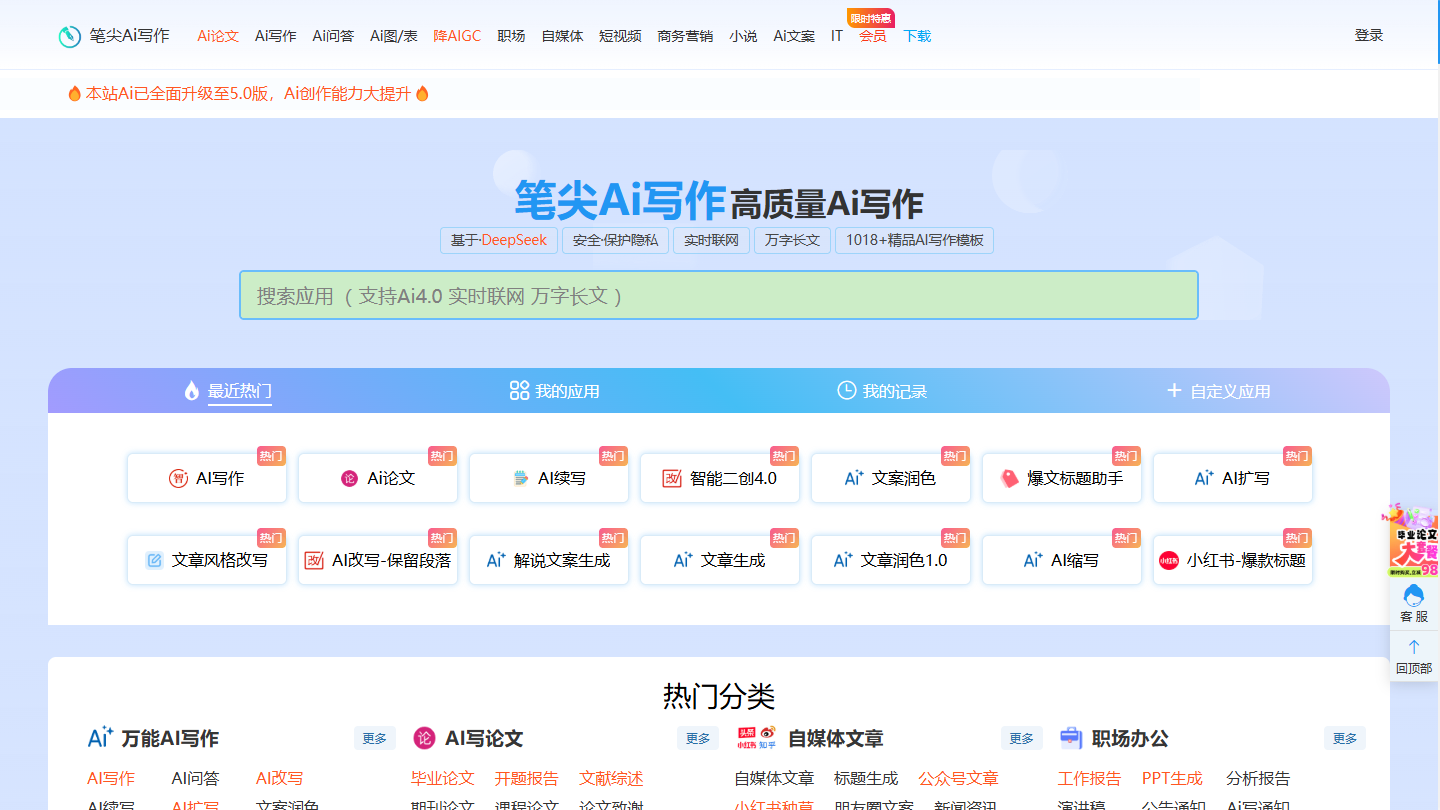The height and width of the screenshot is (810, 1440).
Task: Open the AI缩写 app card
Action: pos(1062,560)
